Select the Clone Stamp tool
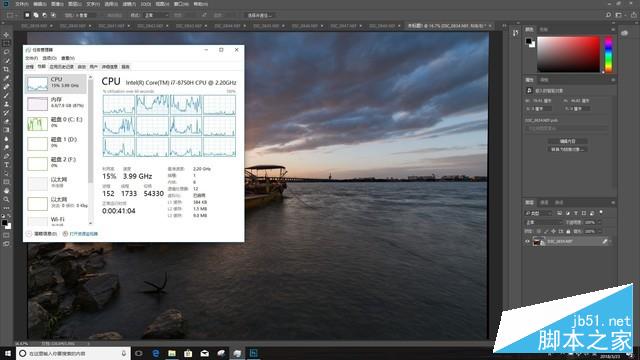This screenshot has width=640, height=360. [6, 104]
